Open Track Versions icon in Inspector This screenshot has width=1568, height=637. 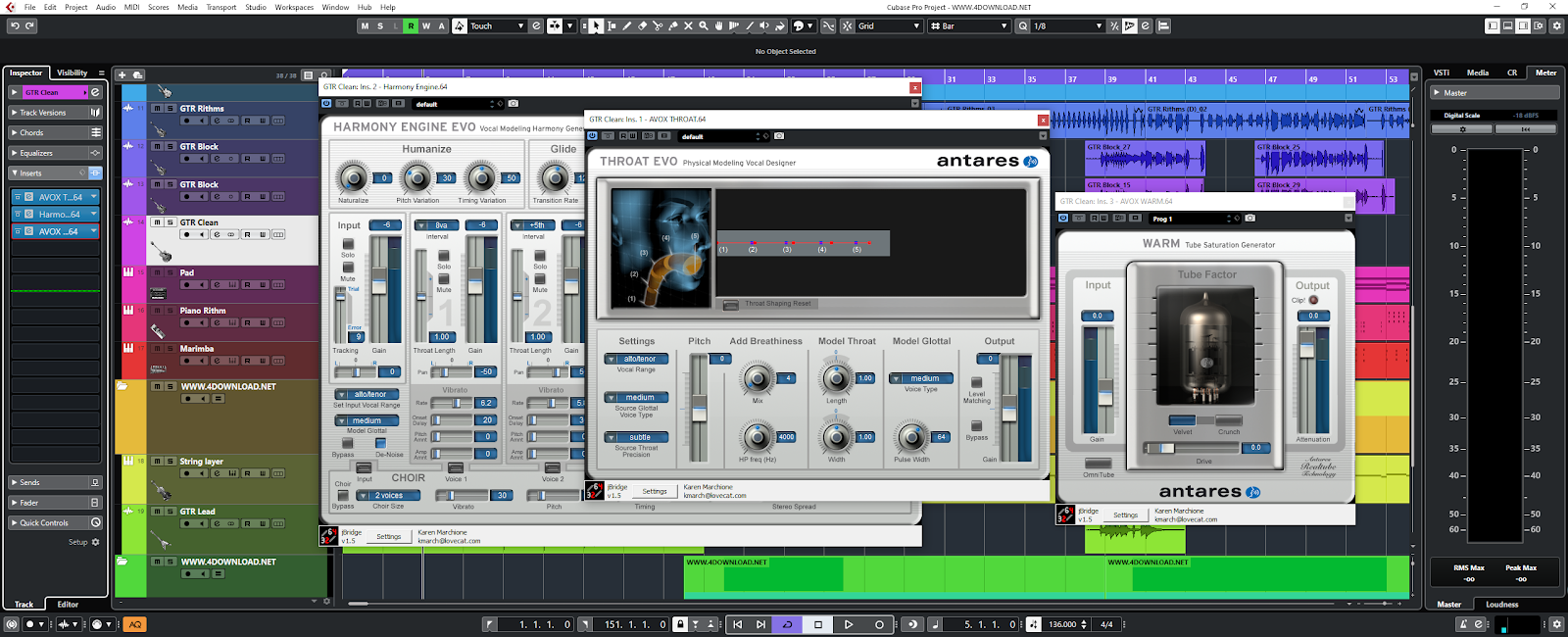tap(95, 113)
